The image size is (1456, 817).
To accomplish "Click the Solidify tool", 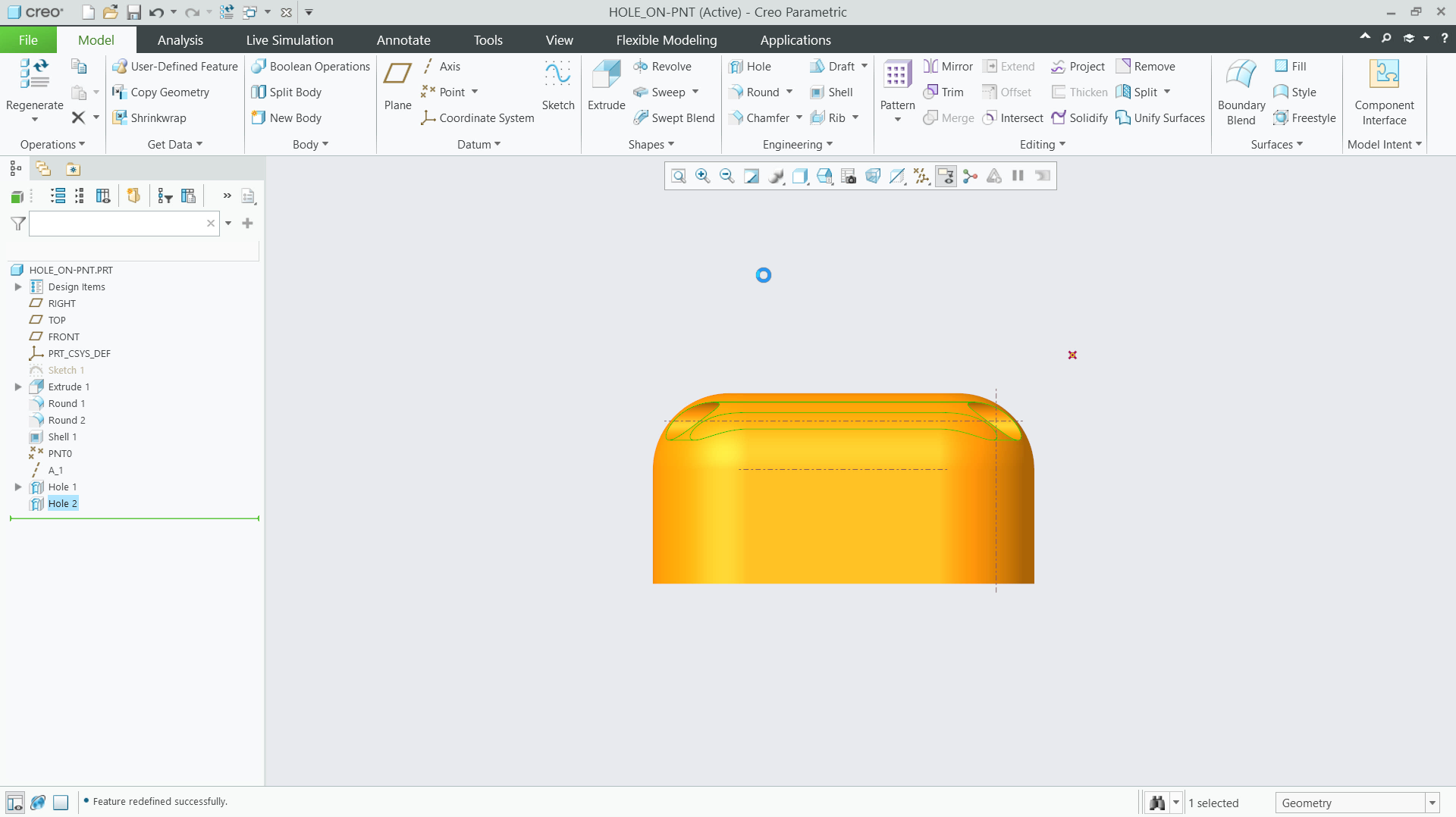I will click(x=1080, y=118).
